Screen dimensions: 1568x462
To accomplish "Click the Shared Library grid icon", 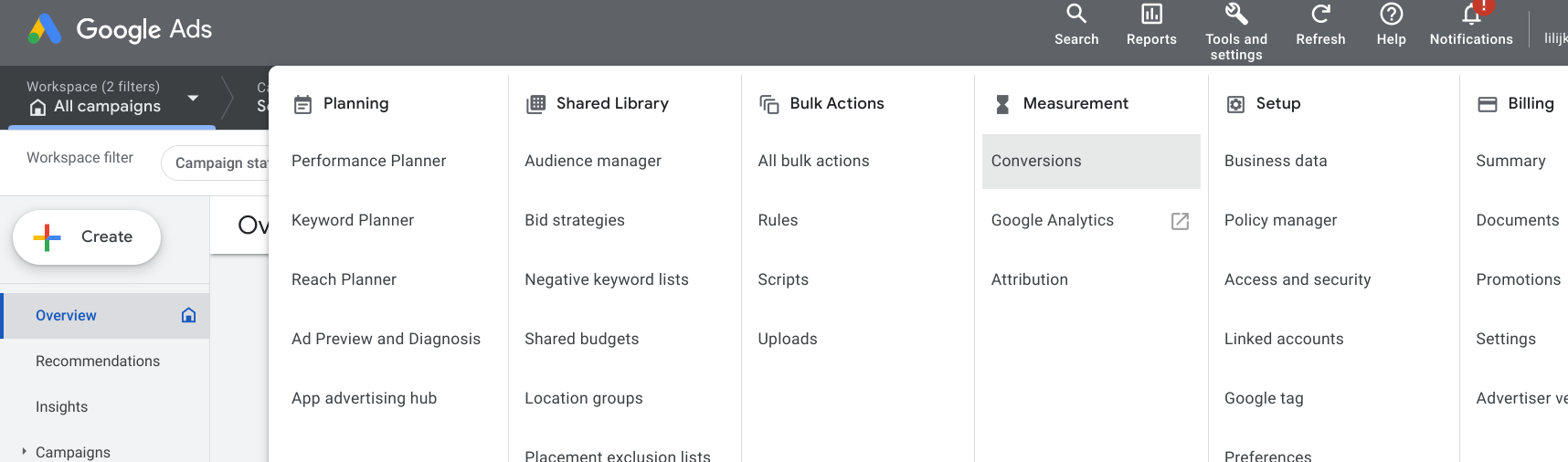I will pos(536,104).
